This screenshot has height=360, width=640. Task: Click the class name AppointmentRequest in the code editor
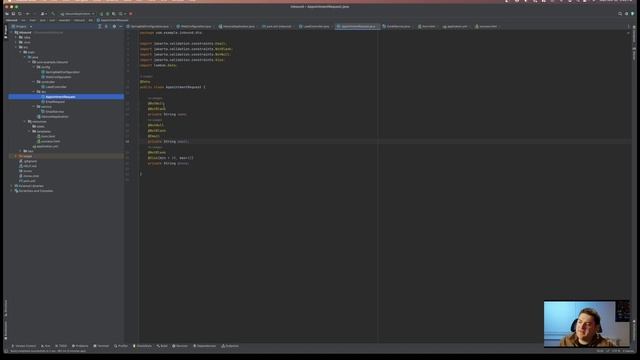[183, 87]
